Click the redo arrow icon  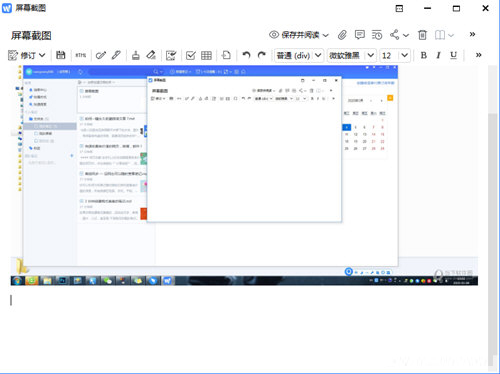pyautogui.click(x=262, y=55)
